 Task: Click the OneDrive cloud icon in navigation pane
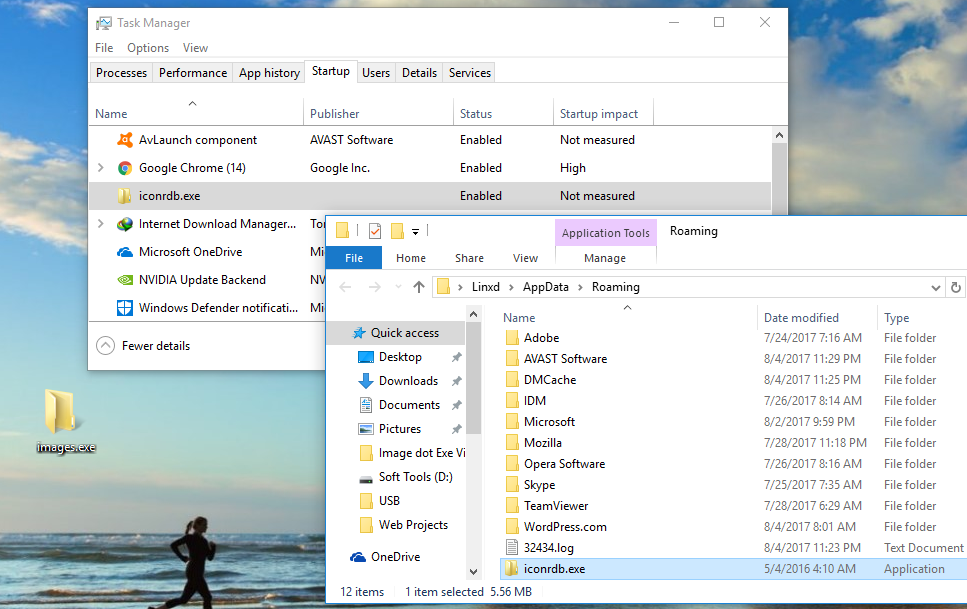358,557
